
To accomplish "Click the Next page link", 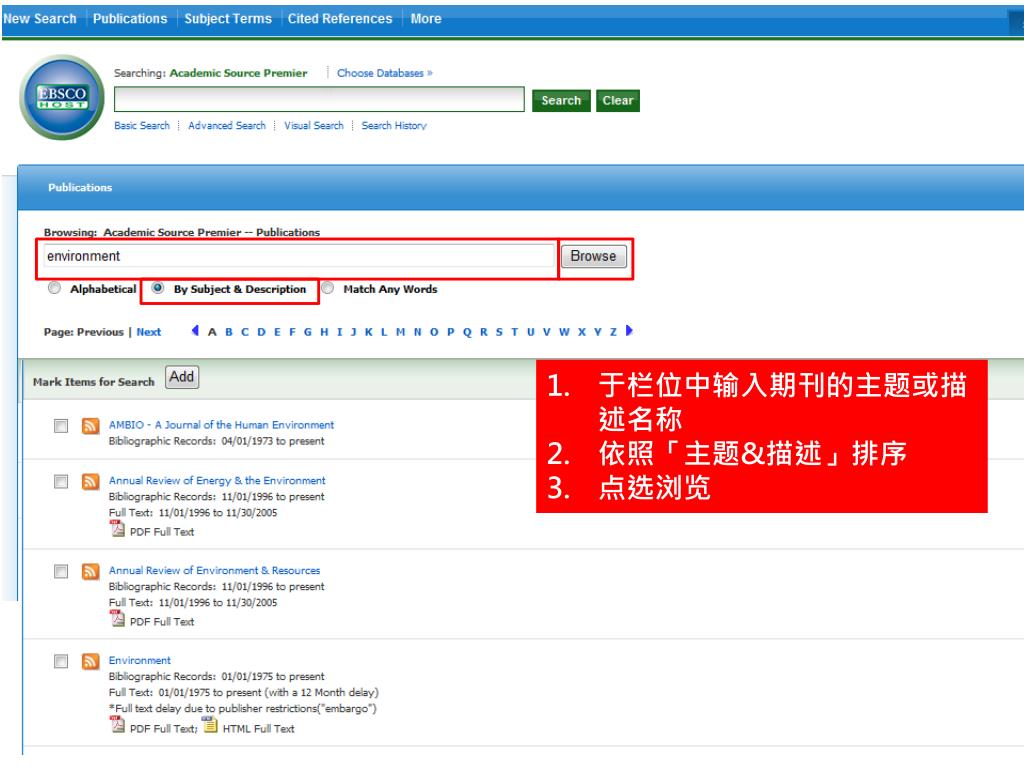I will click(149, 332).
